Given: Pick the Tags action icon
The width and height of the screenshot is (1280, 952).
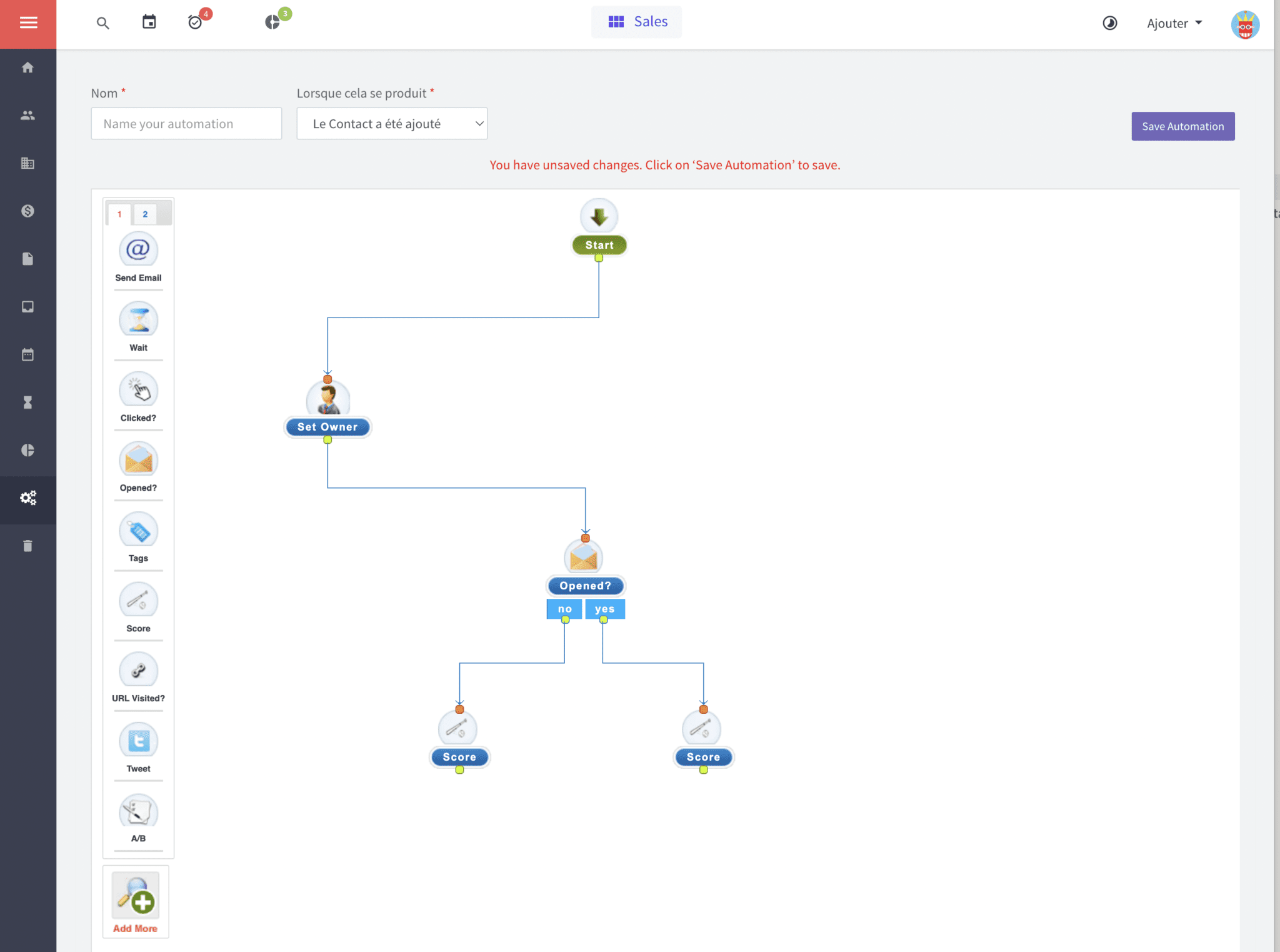Looking at the screenshot, I should (x=137, y=530).
